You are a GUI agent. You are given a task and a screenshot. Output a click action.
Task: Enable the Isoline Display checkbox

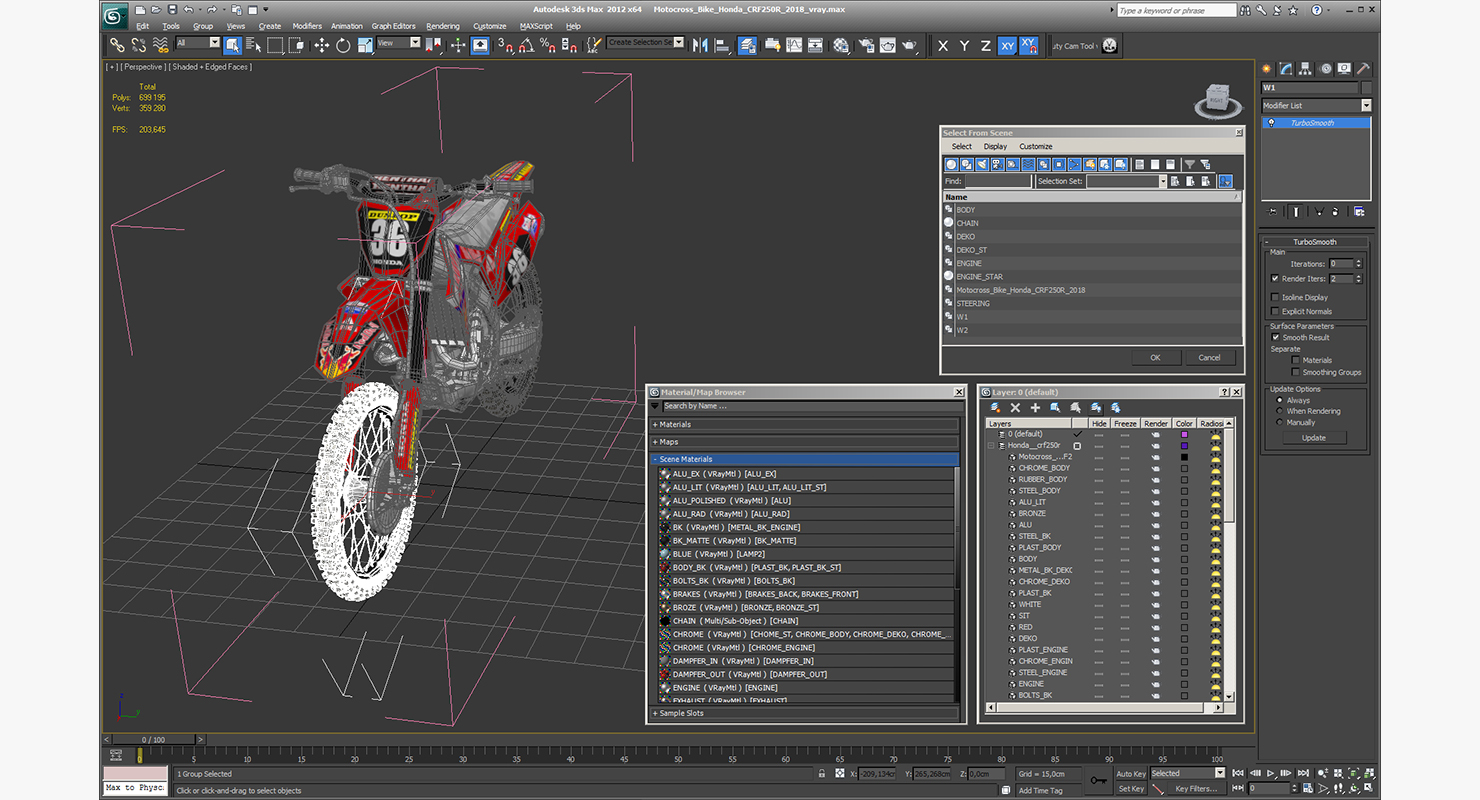coord(1274,297)
